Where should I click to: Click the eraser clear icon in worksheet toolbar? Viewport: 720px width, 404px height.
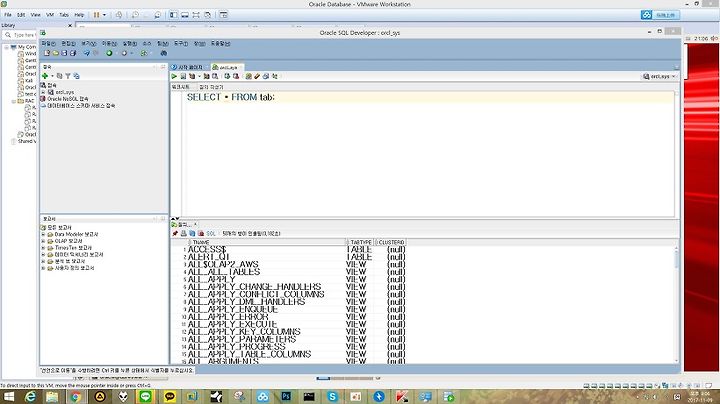click(x=257, y=76)
